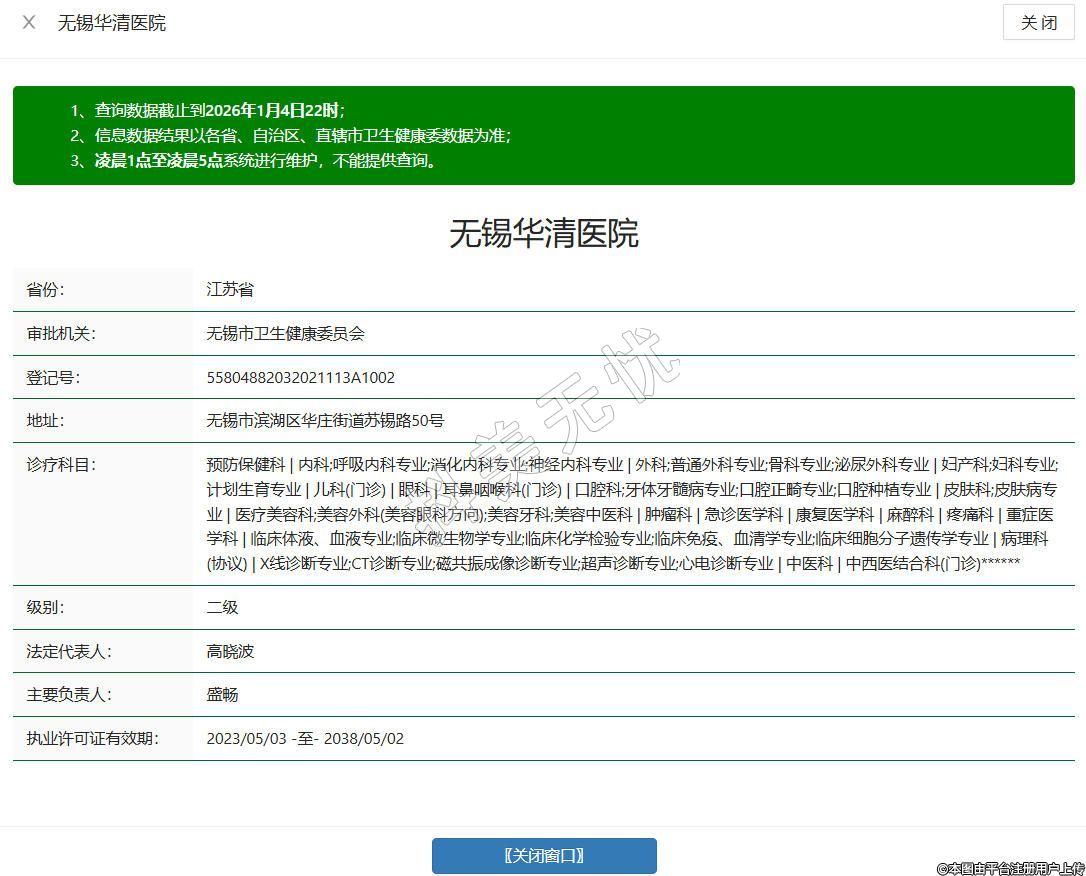
Task: Click the X icon beside the header title
Action: pos(29,22)
